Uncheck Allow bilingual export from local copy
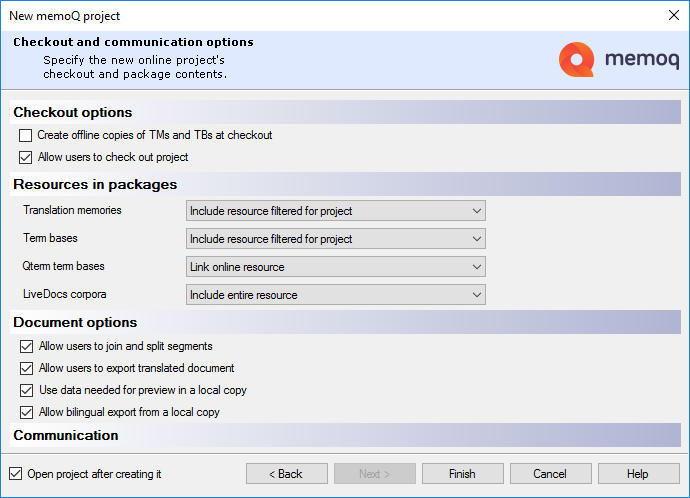This screenshot has height=498, width=690. pos(26,412)
